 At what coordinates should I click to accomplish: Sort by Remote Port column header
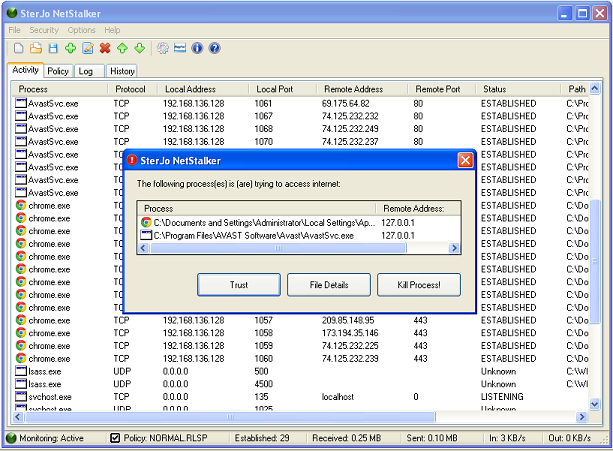coord(442,89)
